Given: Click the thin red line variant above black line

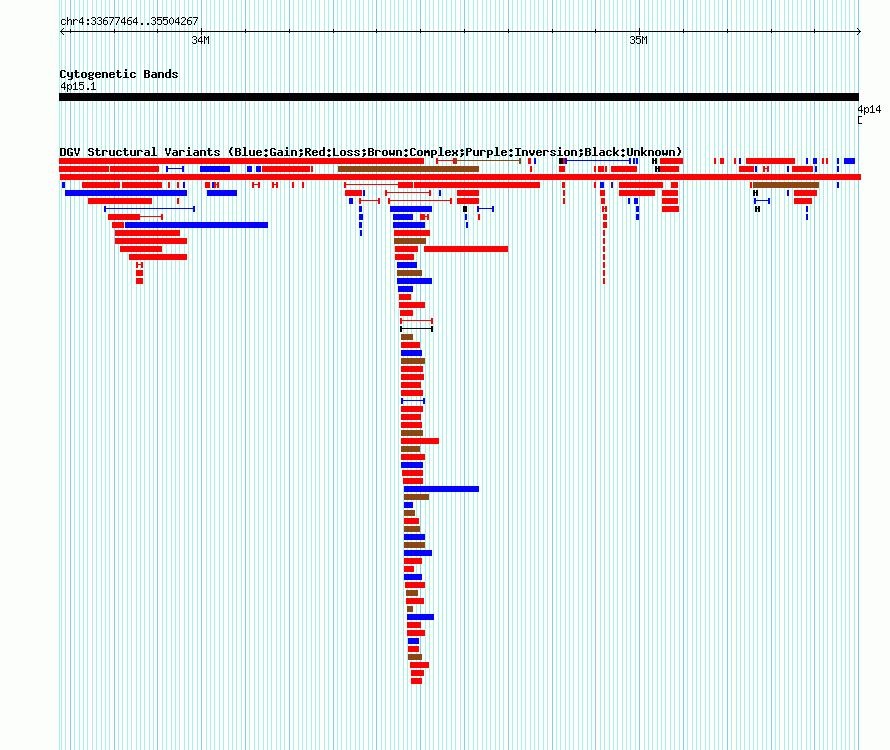Looking at the screenshot, I should click(x=417, y=321).
